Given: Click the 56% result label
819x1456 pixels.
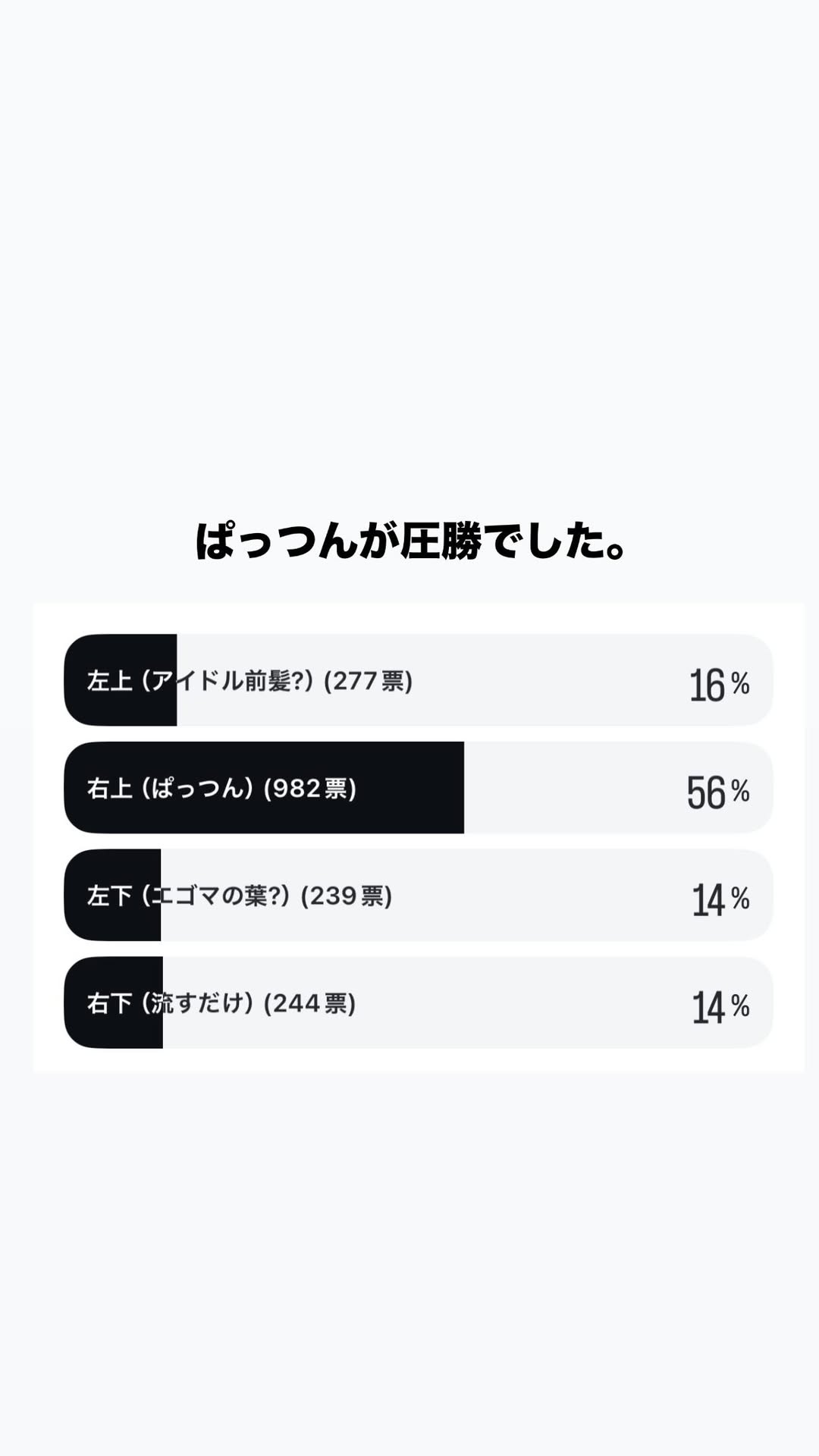Looking at the screenshot, I should [x=718, y=792].
